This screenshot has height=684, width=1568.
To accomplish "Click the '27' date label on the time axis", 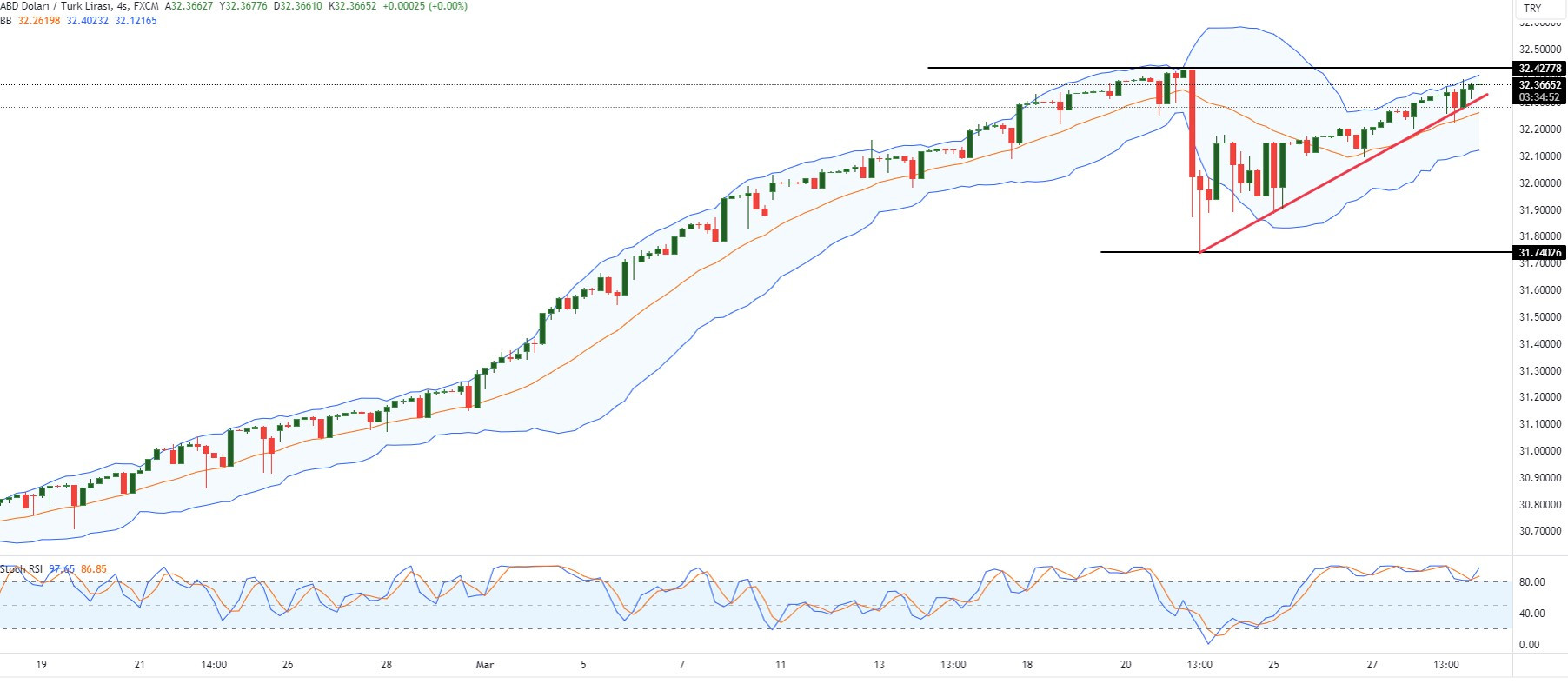I will 1372,665.
